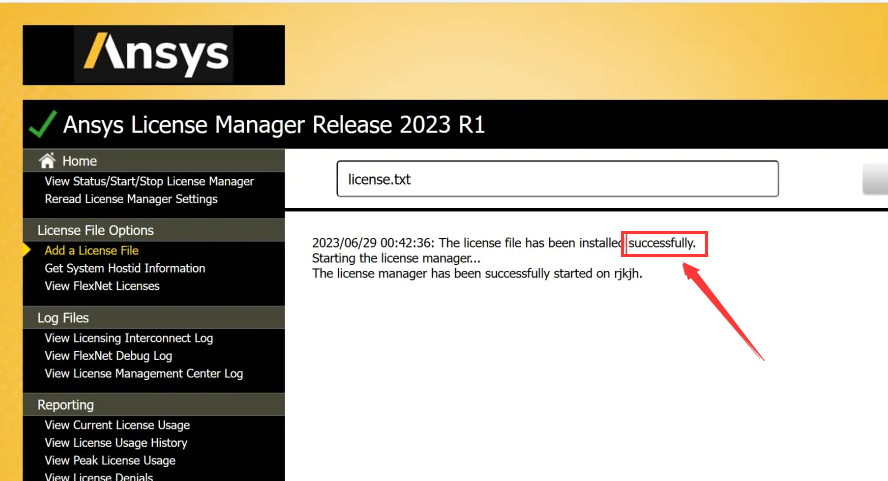Click the Ansys logo banner
The height and width of the screenshot is (481, 888).
tap(153, 55)
